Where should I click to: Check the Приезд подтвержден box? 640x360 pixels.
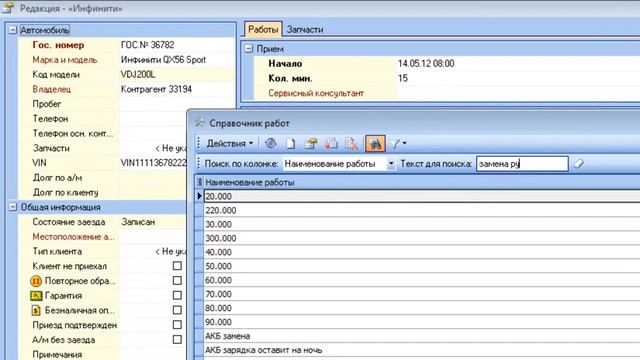coord(177,324)
